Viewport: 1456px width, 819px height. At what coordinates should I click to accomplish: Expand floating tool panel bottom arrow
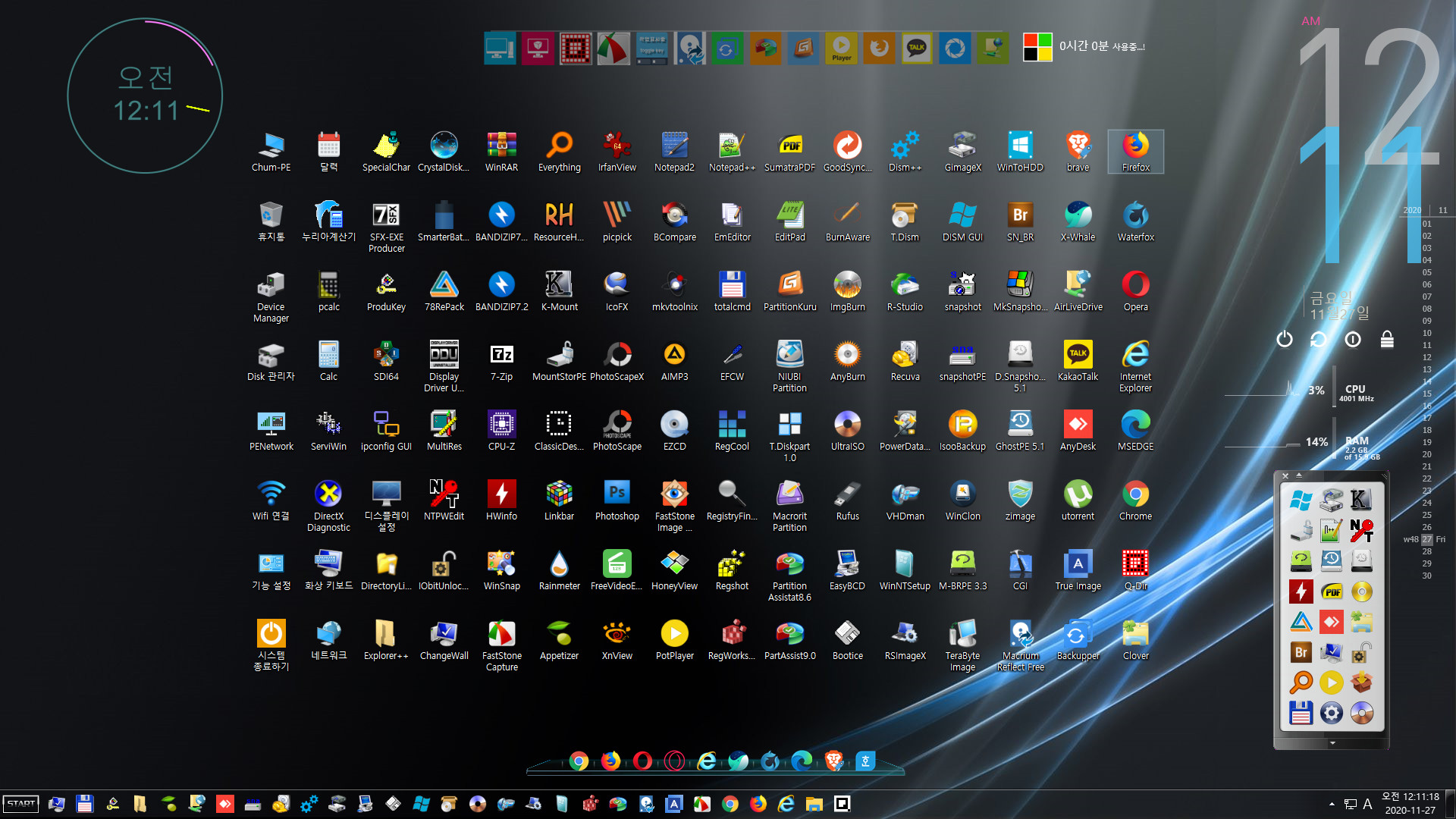pos(1332,743)
